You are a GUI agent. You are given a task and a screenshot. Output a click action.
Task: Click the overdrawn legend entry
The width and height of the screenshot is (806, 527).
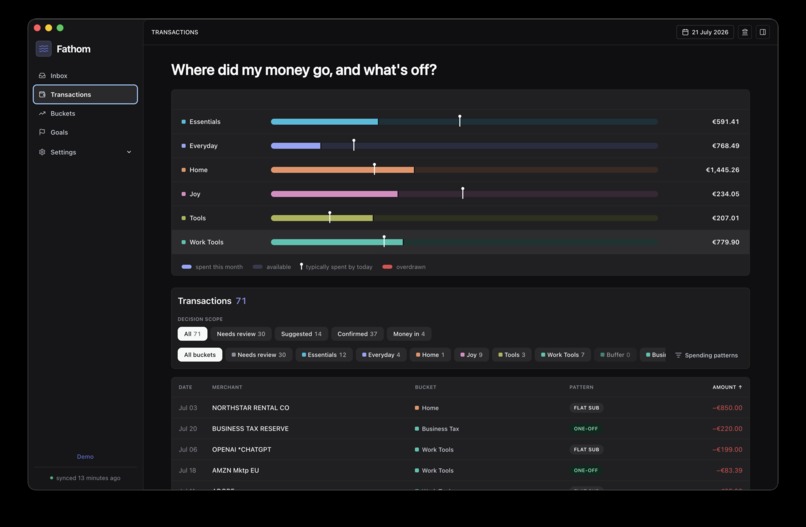pyautogui.click(x=404, y=267)
